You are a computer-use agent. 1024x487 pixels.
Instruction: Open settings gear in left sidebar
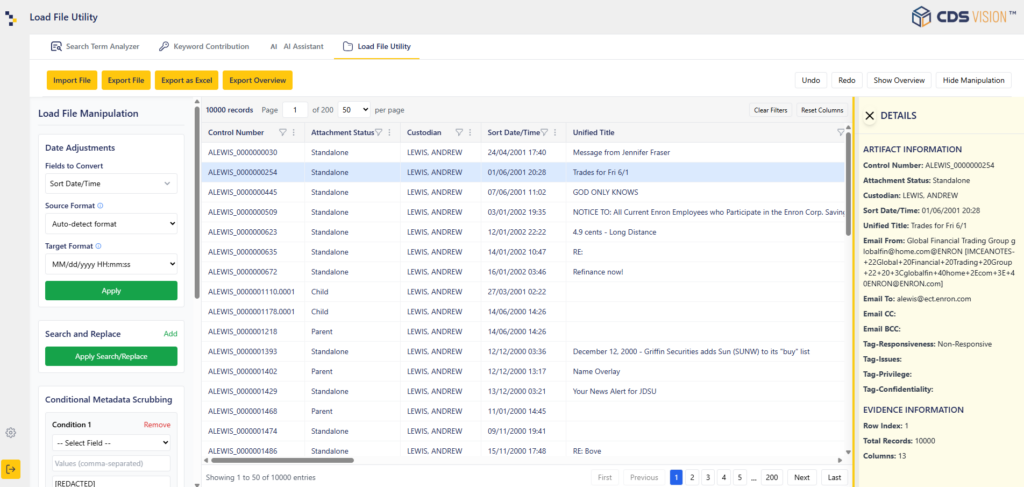tap(10, 433)
